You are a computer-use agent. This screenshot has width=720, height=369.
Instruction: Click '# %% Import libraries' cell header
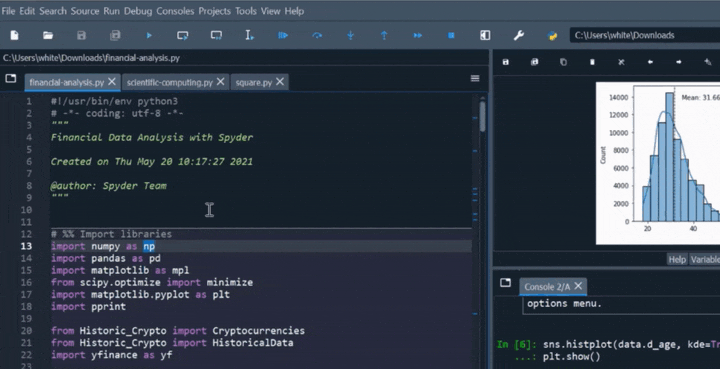(x=111, y=234)
